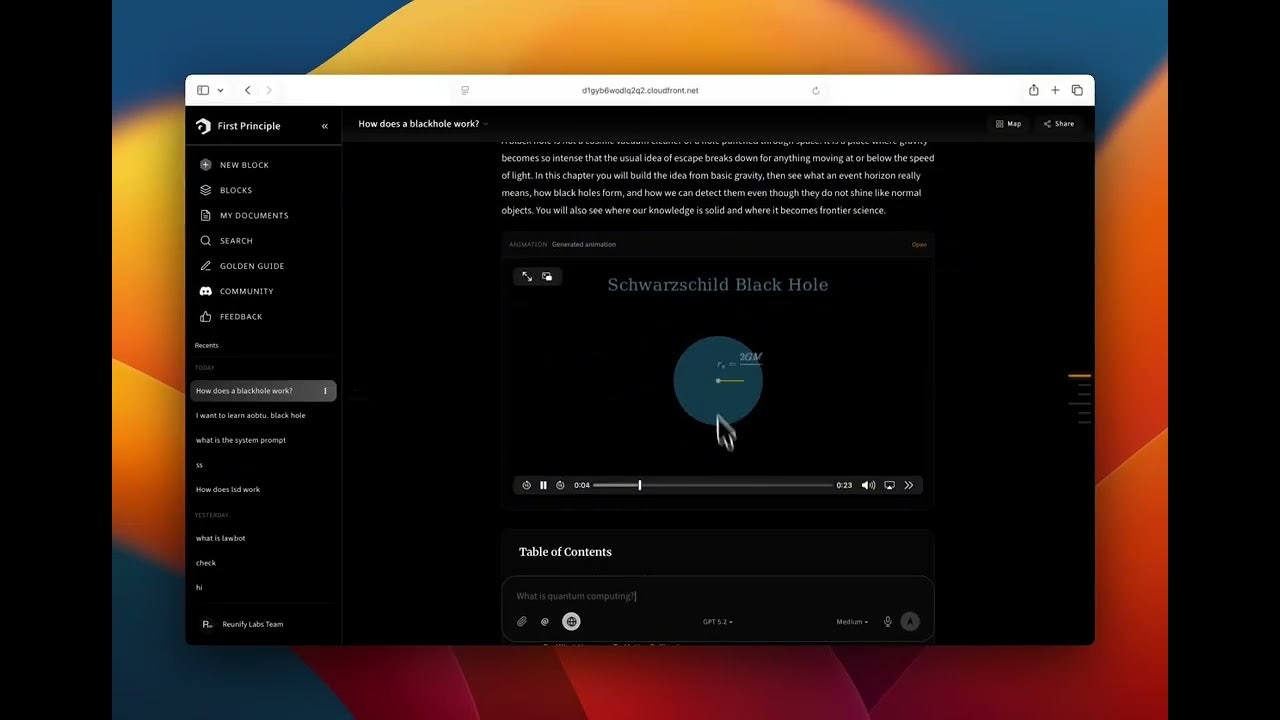Click the Table of Contents heading
1280x720 pixels.
coord(565,552)
